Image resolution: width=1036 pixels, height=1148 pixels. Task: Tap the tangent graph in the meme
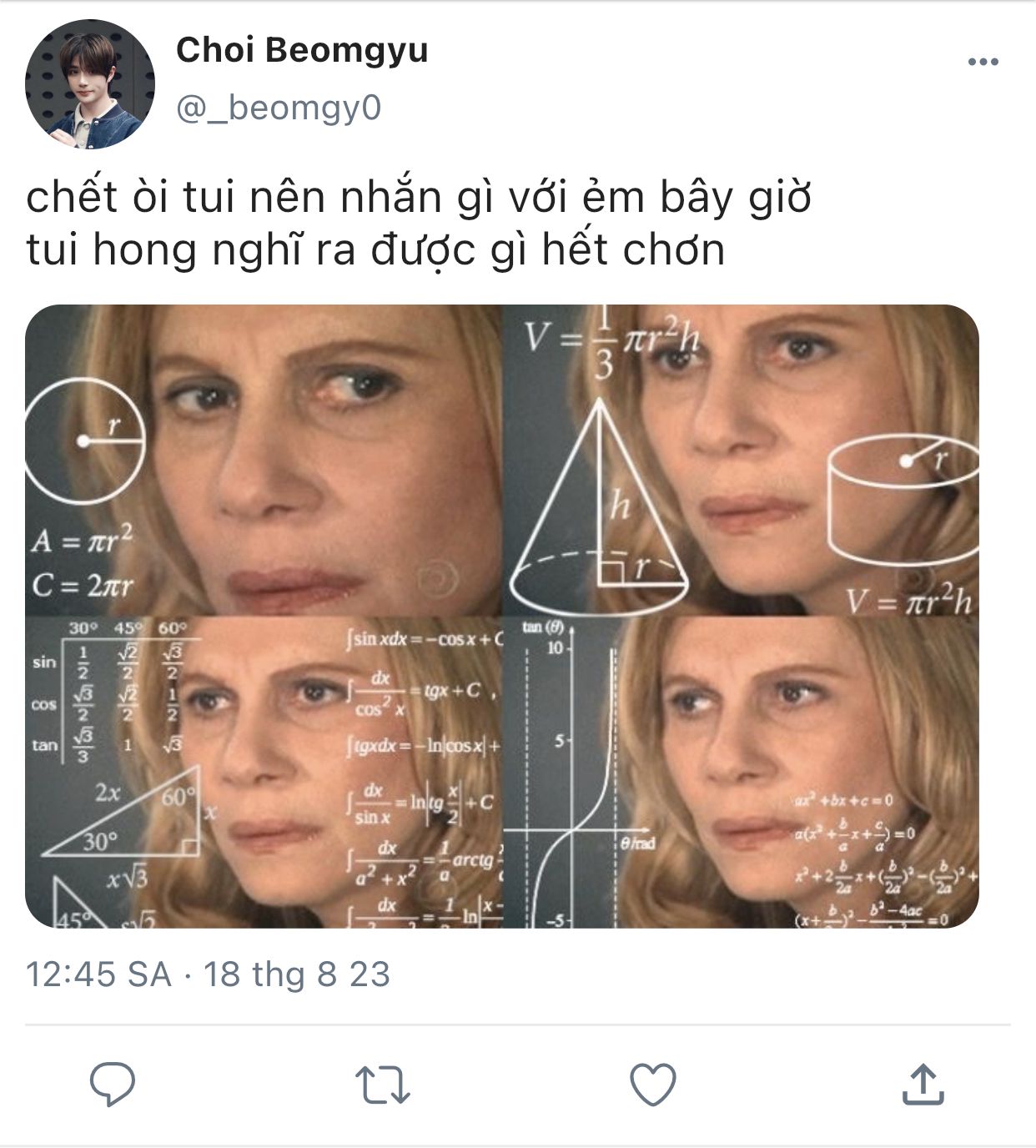pyautogui.click(x=576, y=773)
